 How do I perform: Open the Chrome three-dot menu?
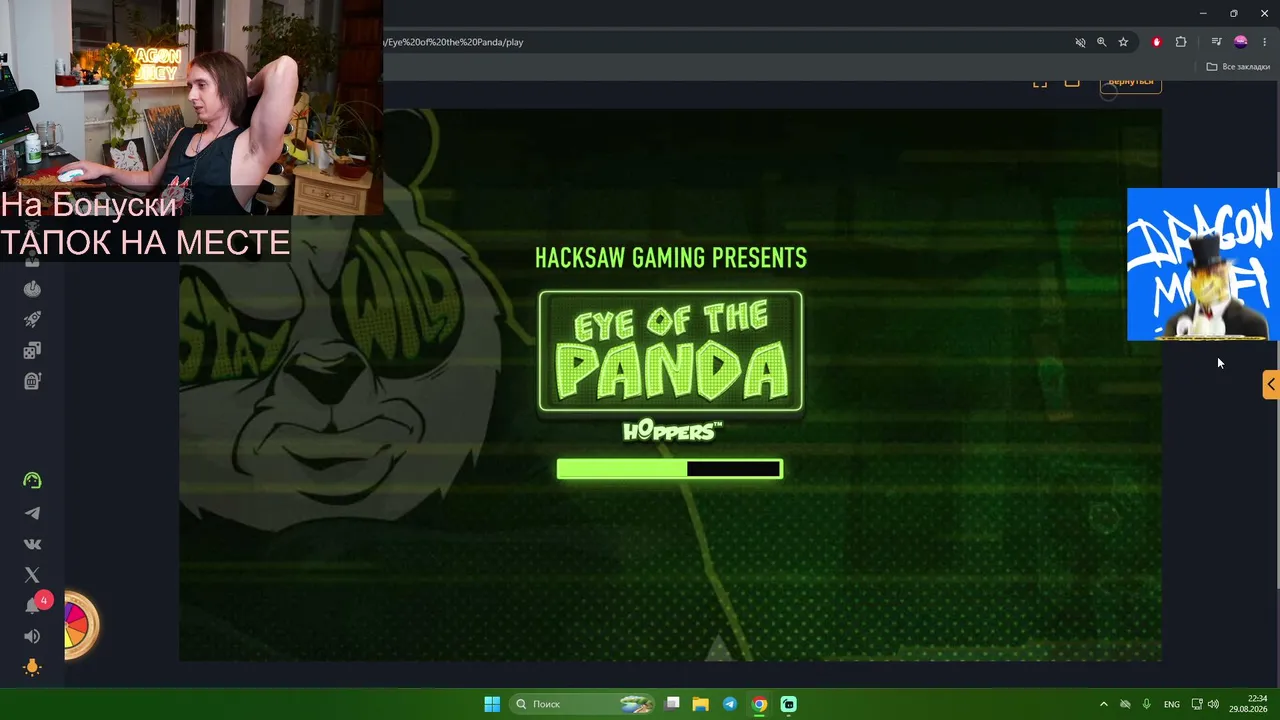point(1265,42)
